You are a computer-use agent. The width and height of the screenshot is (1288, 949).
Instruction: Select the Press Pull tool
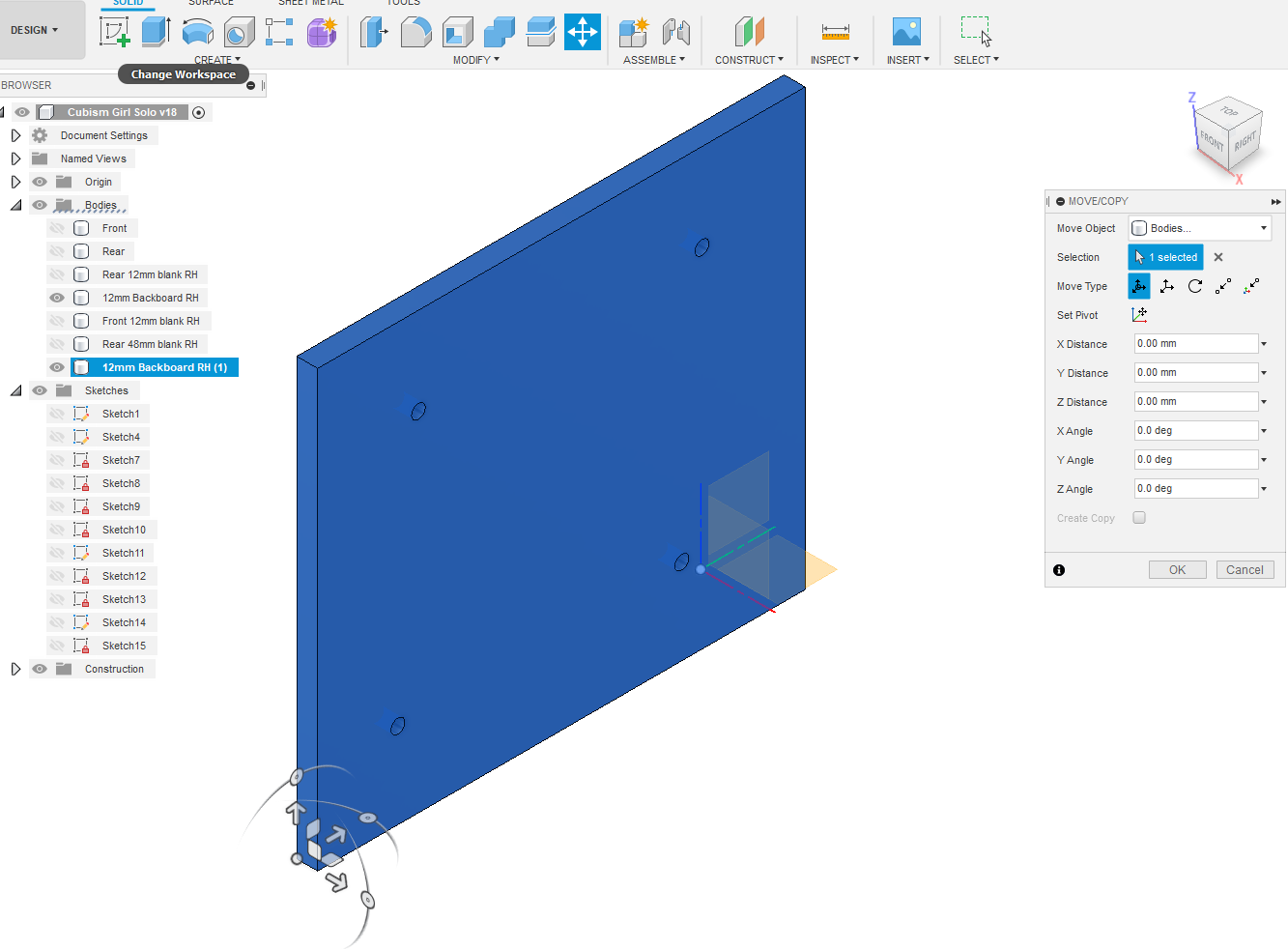tap(374, 32)
